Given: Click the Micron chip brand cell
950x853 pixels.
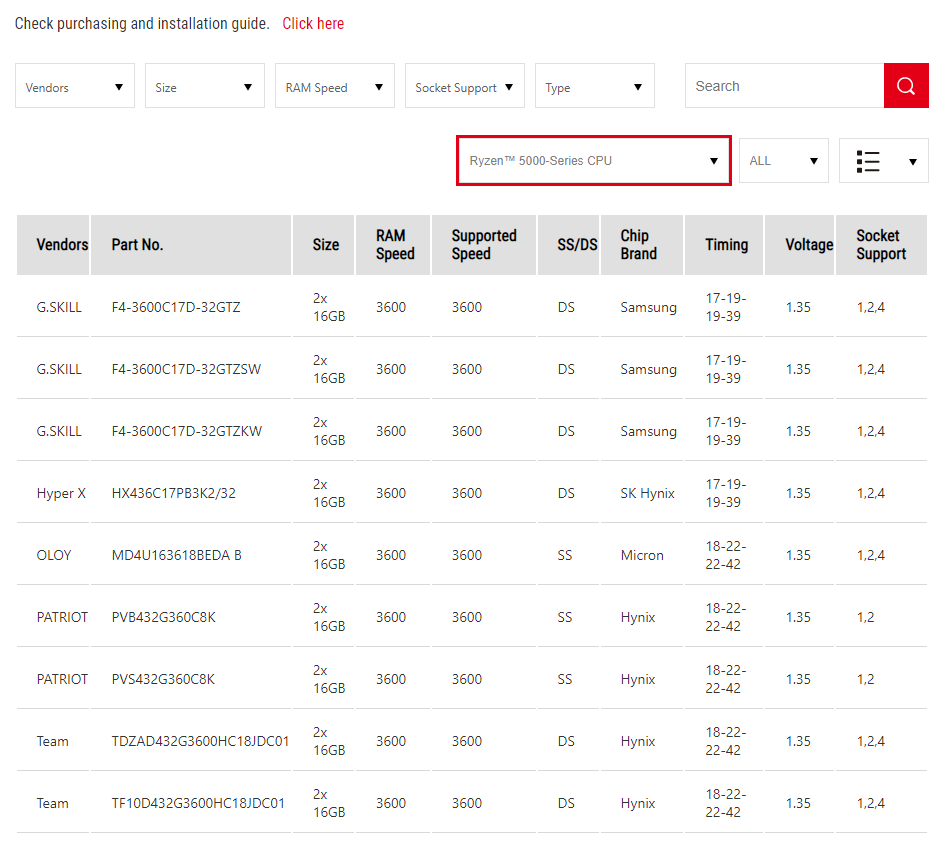Looking at the screenshot, I should [x=642, y=556].
